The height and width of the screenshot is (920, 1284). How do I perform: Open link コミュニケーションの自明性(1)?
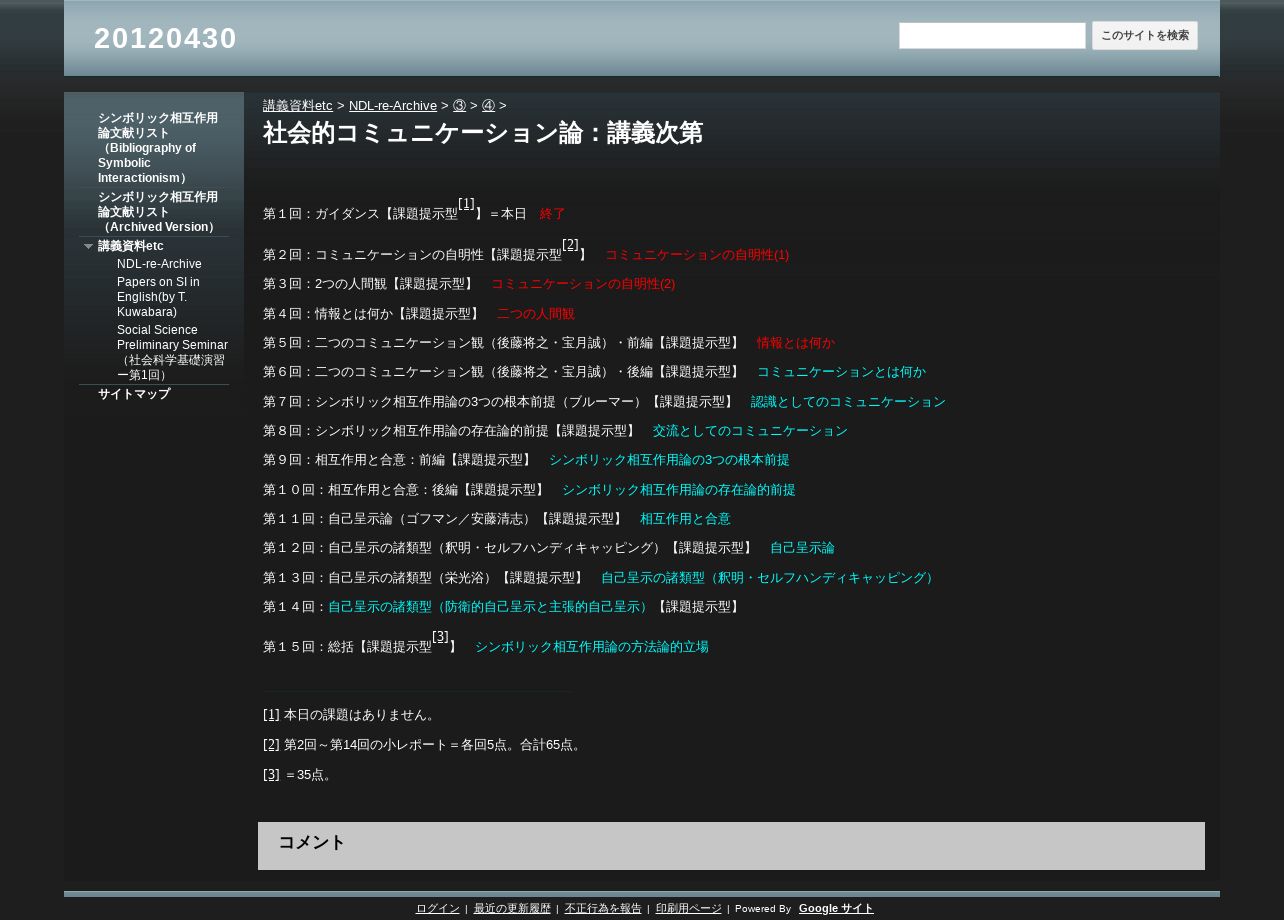697,255
